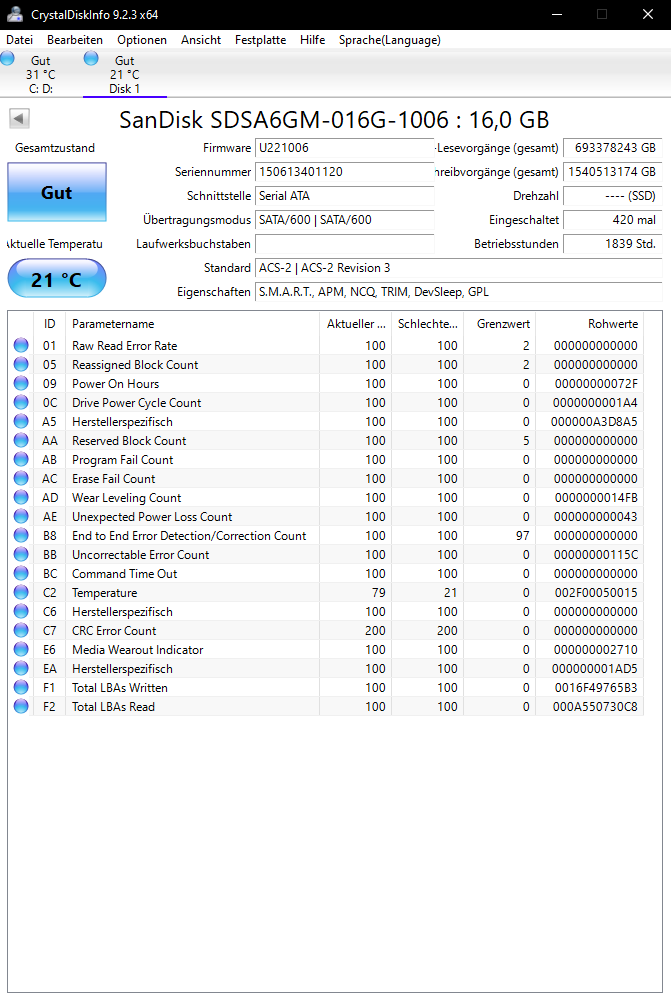Click status icon of Raw Read Error Rate
Screen dimensions: 671x1001
21,345
